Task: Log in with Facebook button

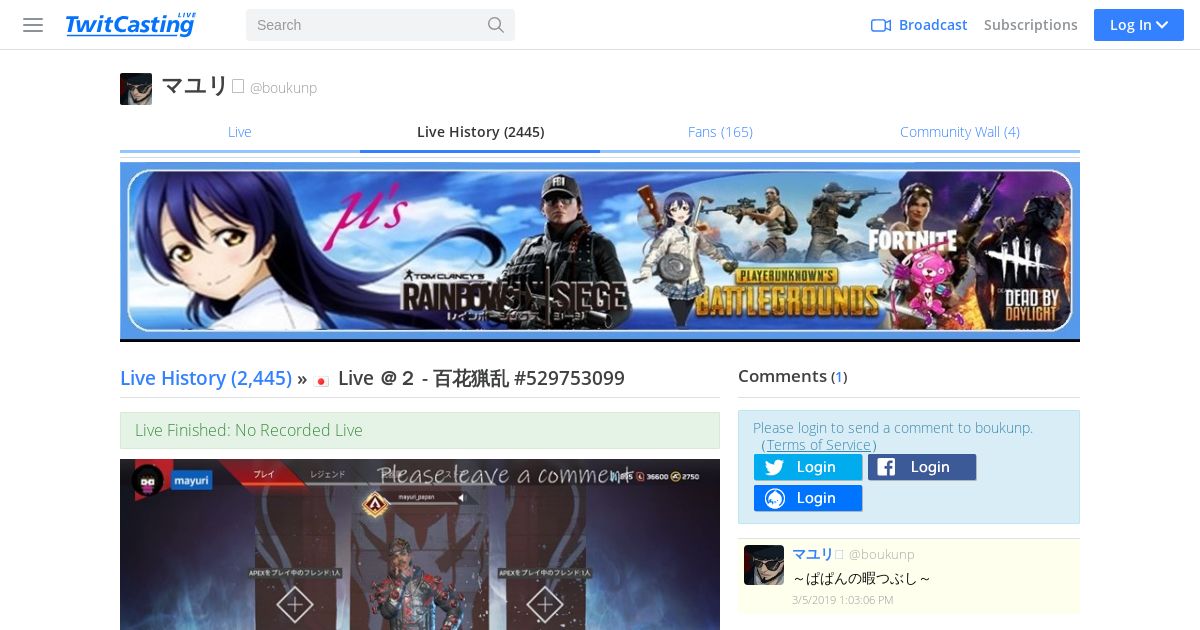Action: (x=922, y=467)
